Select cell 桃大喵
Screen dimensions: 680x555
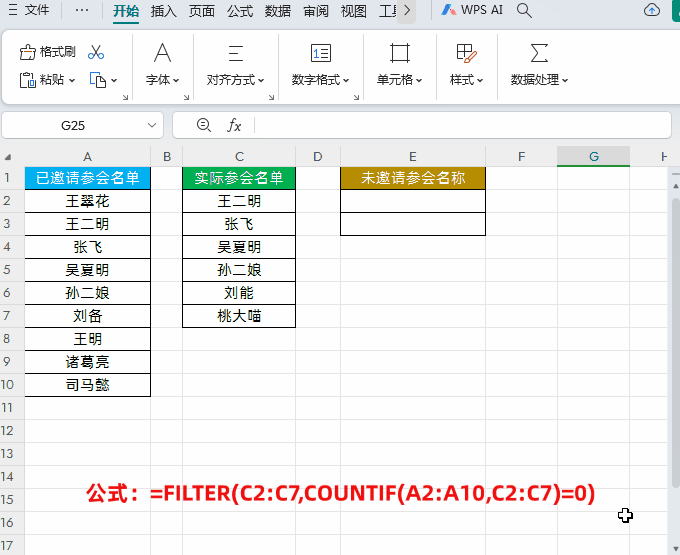coord(239,316)
